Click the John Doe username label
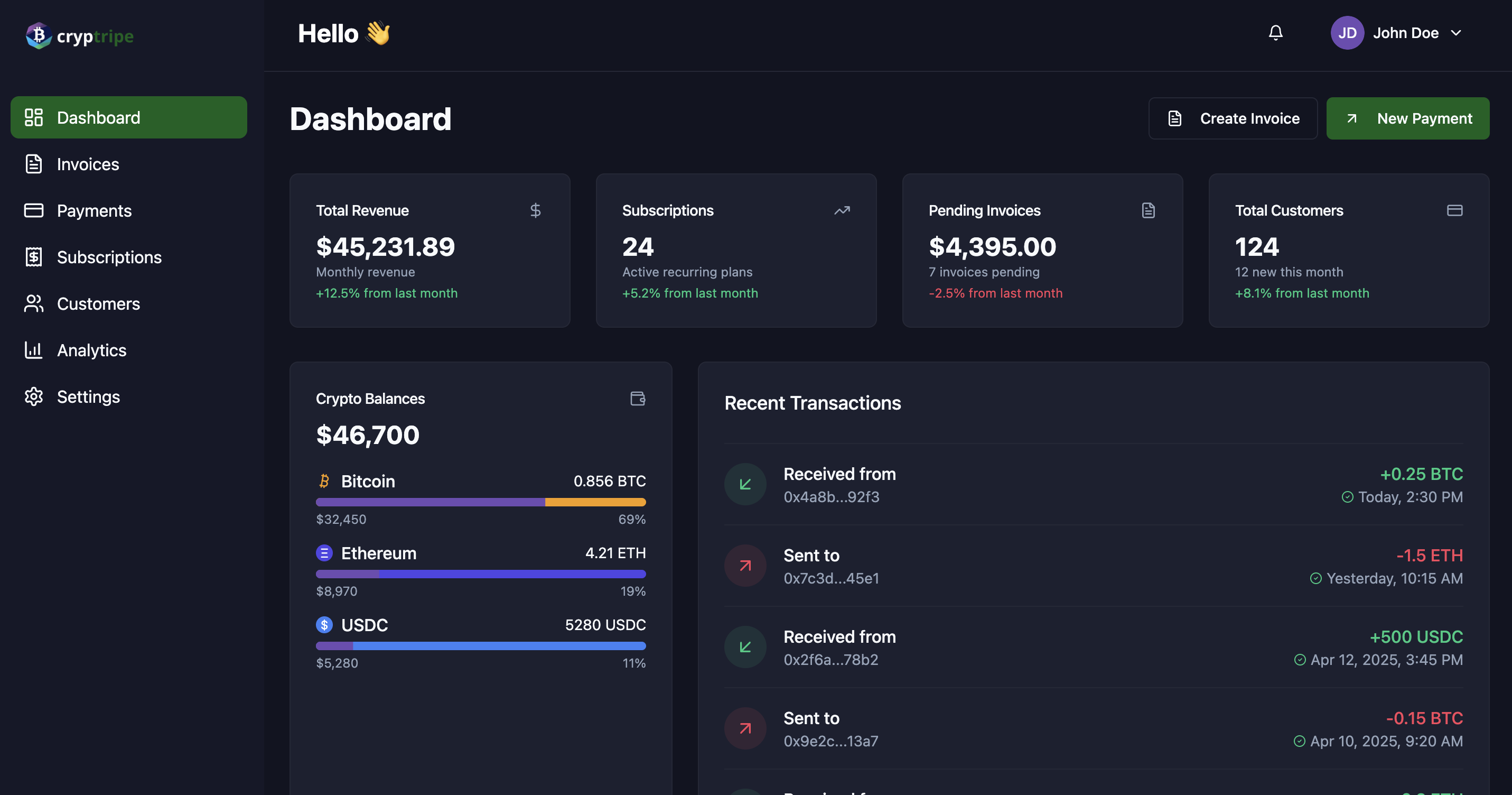Image resolution: width=1512 pixels, height=795 pixels. (x=1405, y=33)
